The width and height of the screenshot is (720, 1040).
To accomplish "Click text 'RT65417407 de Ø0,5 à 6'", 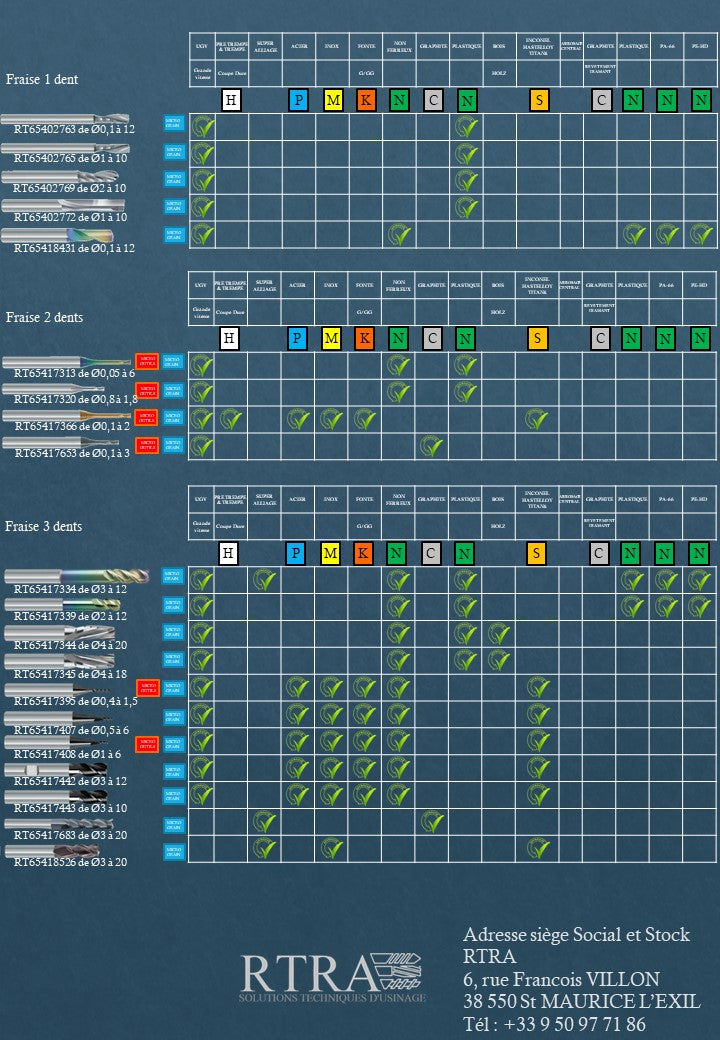I will [x=72, y=730].
